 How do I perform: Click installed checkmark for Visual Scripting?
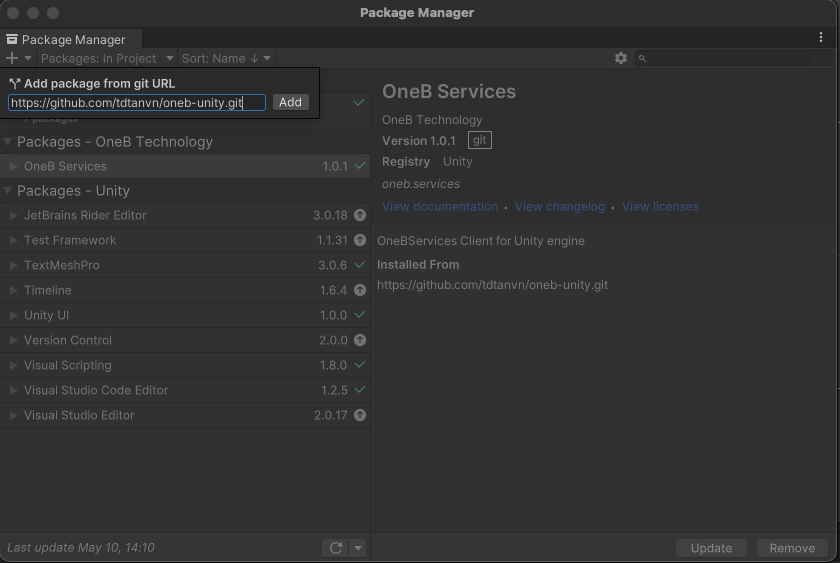click(x=360, y=364)
